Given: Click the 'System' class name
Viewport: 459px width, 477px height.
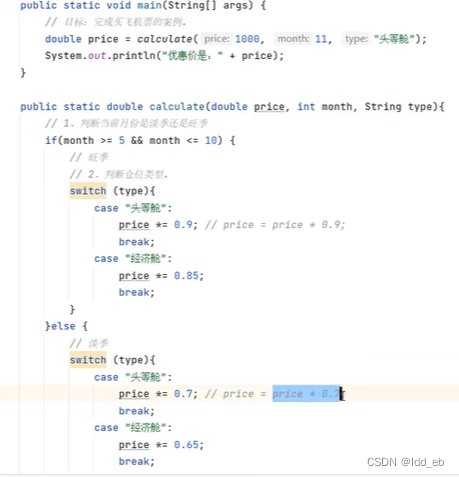Looking at the screenshot, I should tap(63, 56).
